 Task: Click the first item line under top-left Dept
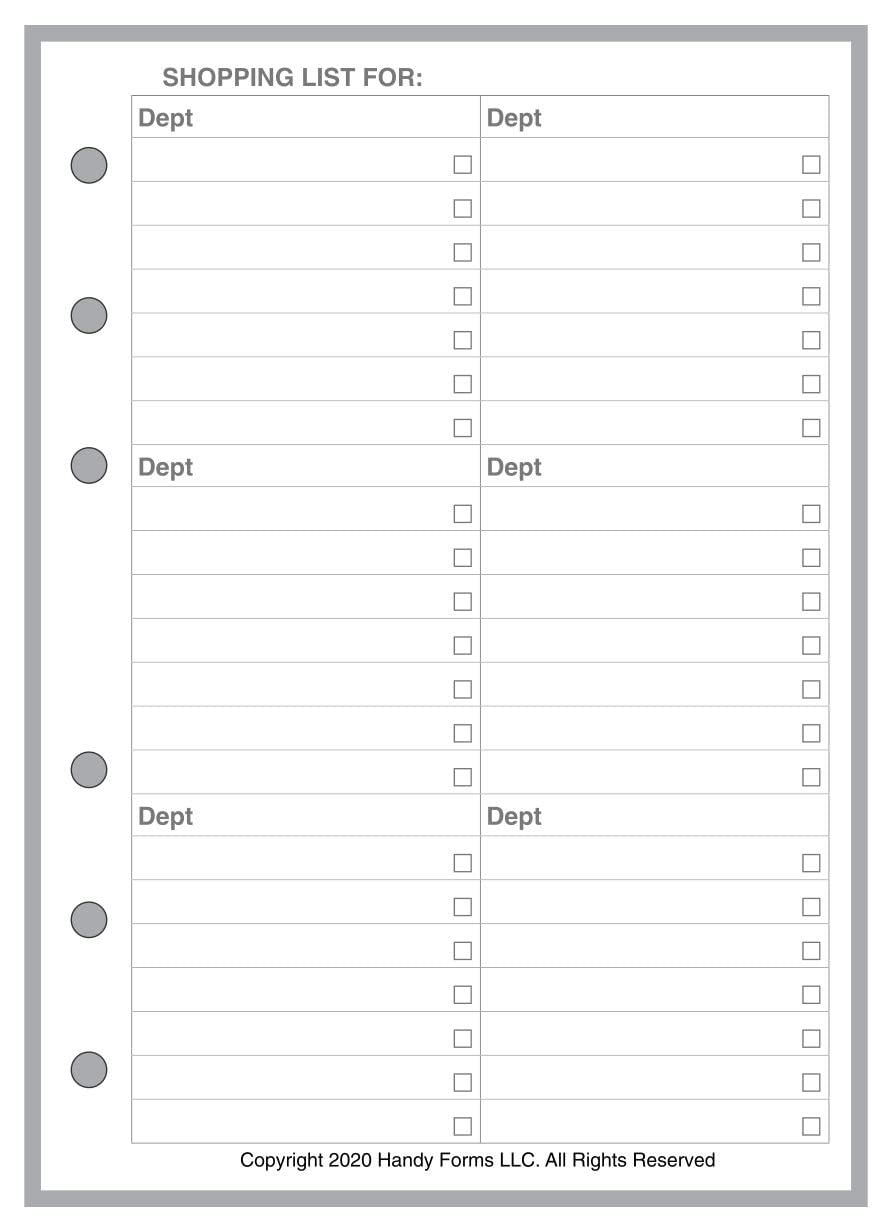coord(290,162)
